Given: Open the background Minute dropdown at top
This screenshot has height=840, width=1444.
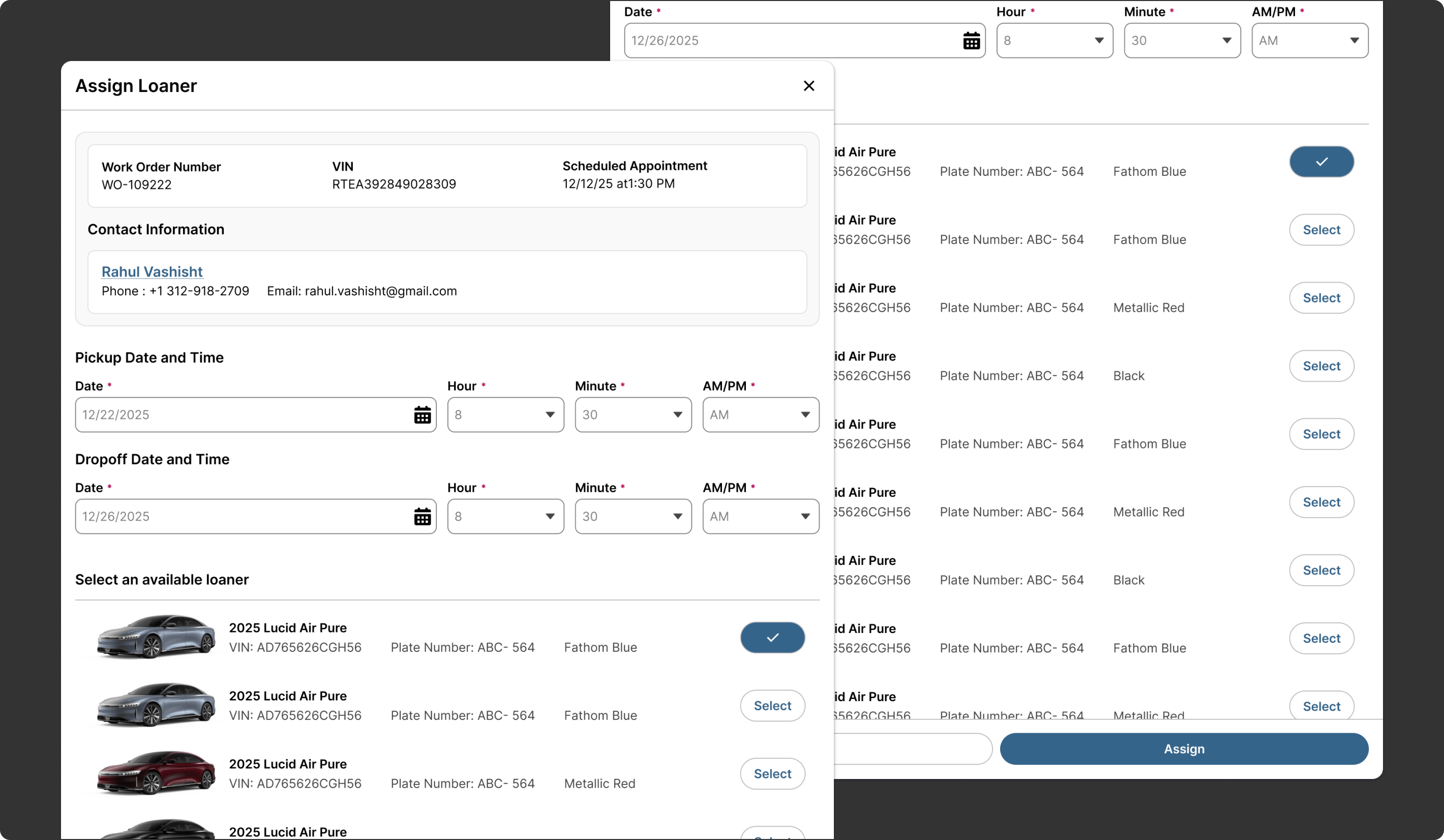Looking at the screenshot, I should pos(1182,41).
